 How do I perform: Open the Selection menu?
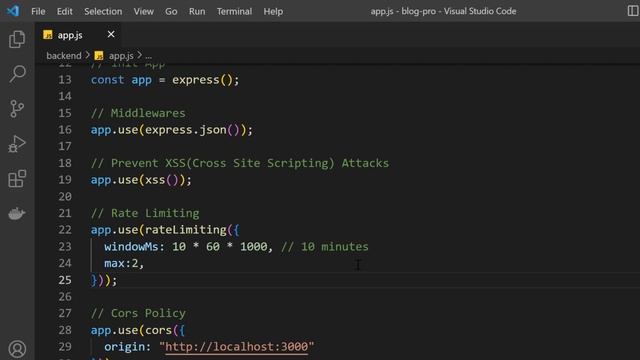(x=103, y=11)
